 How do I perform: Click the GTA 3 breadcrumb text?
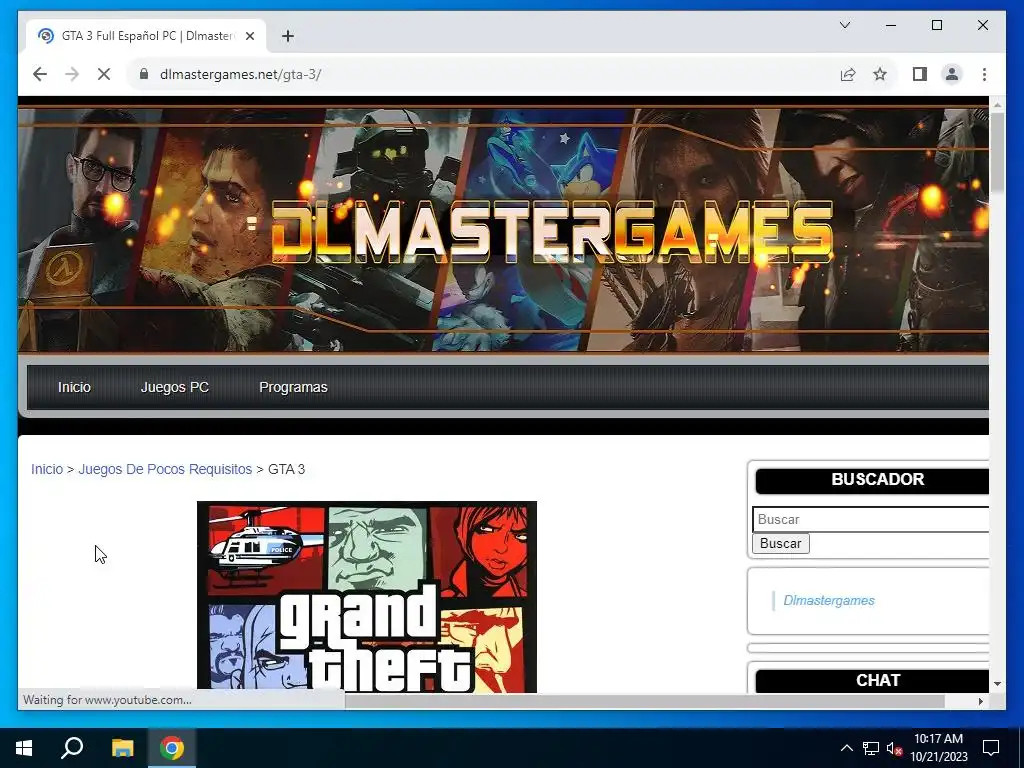point(287,469)
